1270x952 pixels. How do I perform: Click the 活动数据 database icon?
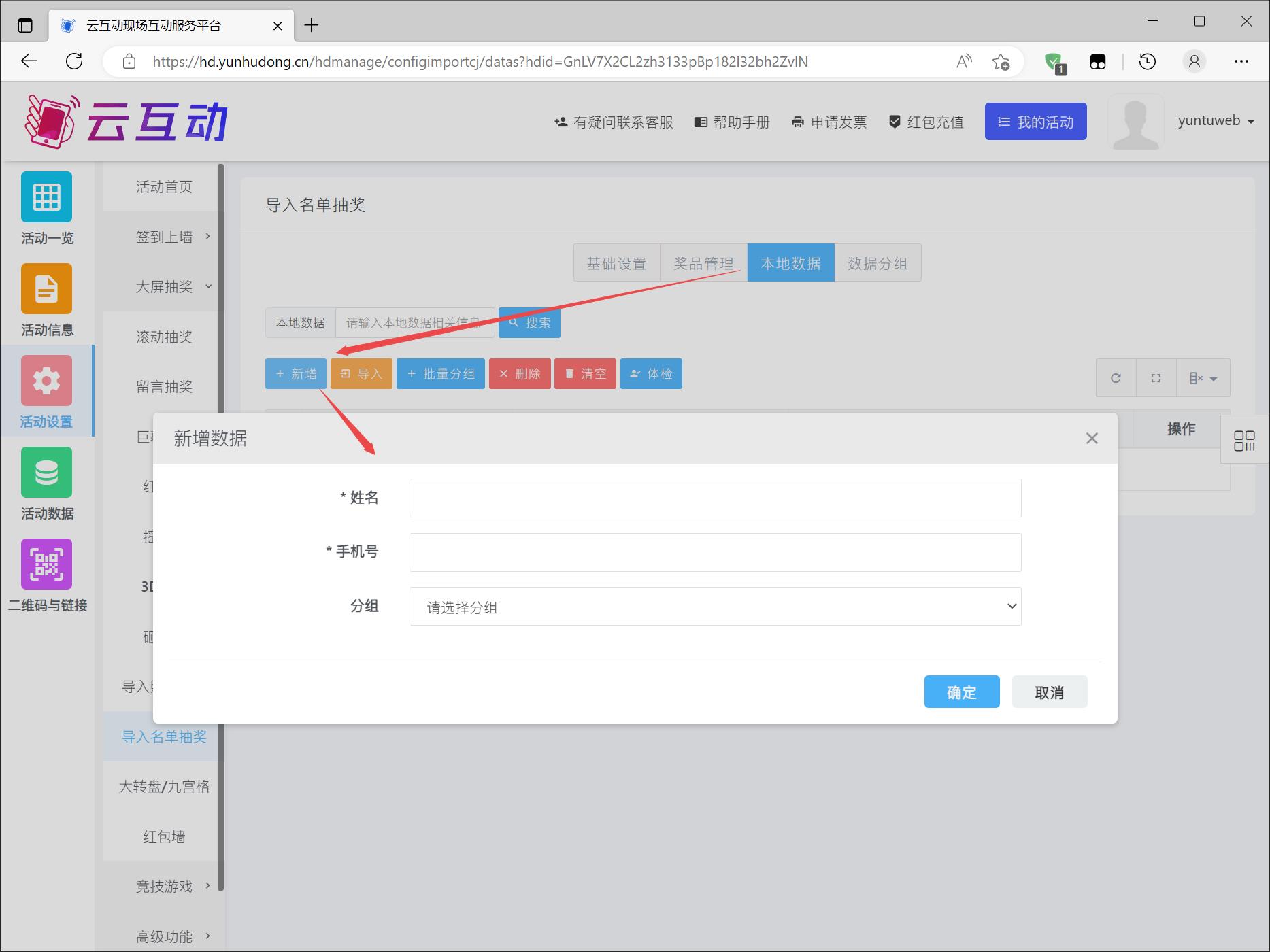[46, 473]
